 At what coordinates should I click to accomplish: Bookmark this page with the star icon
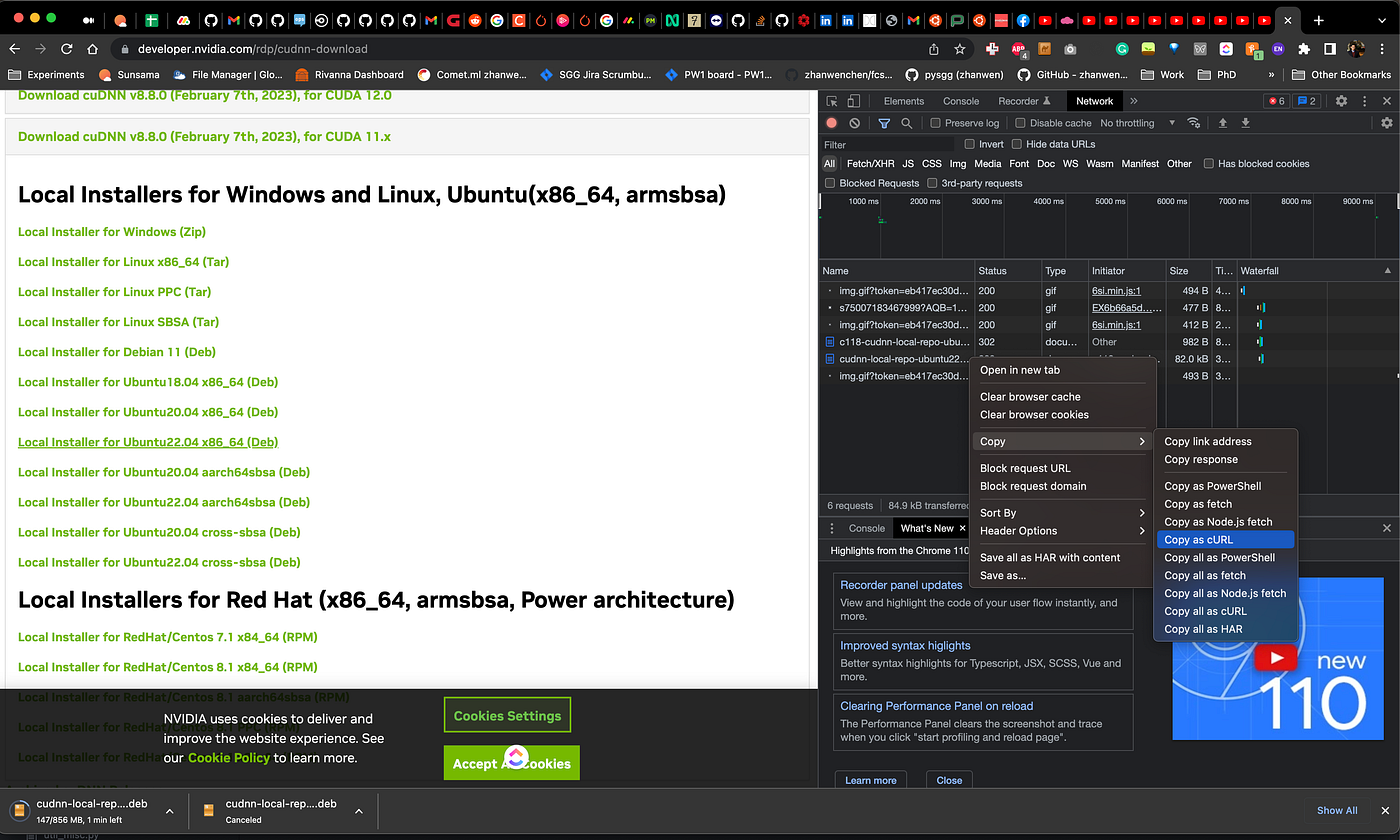pyautogui.click(x=959, y=48)
